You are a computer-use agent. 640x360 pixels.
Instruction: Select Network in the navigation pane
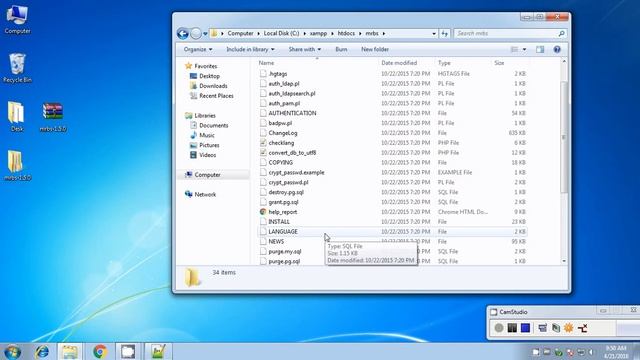coord(205,194)
